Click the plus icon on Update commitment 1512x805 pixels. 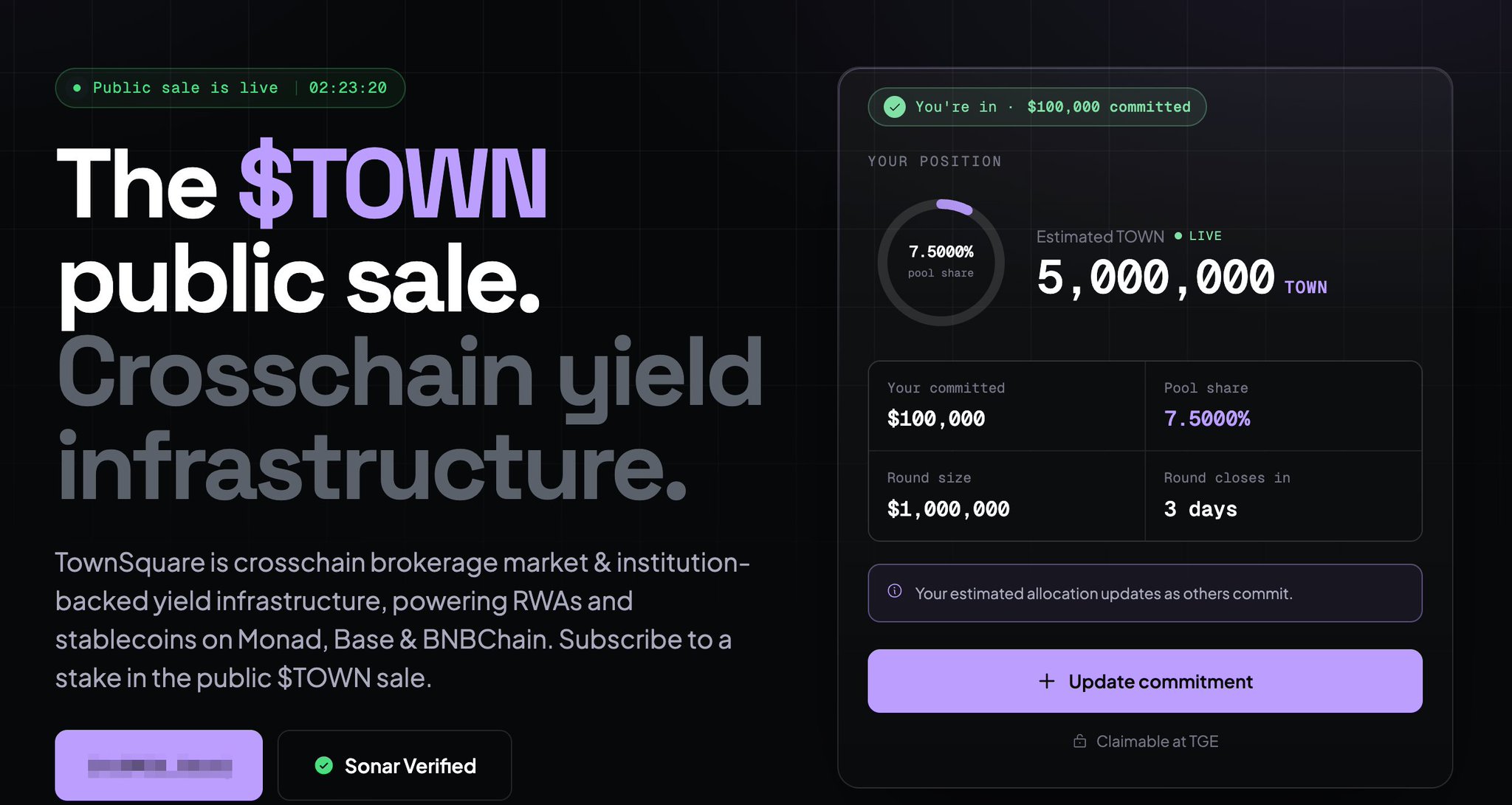click(x=1046, y=681)
